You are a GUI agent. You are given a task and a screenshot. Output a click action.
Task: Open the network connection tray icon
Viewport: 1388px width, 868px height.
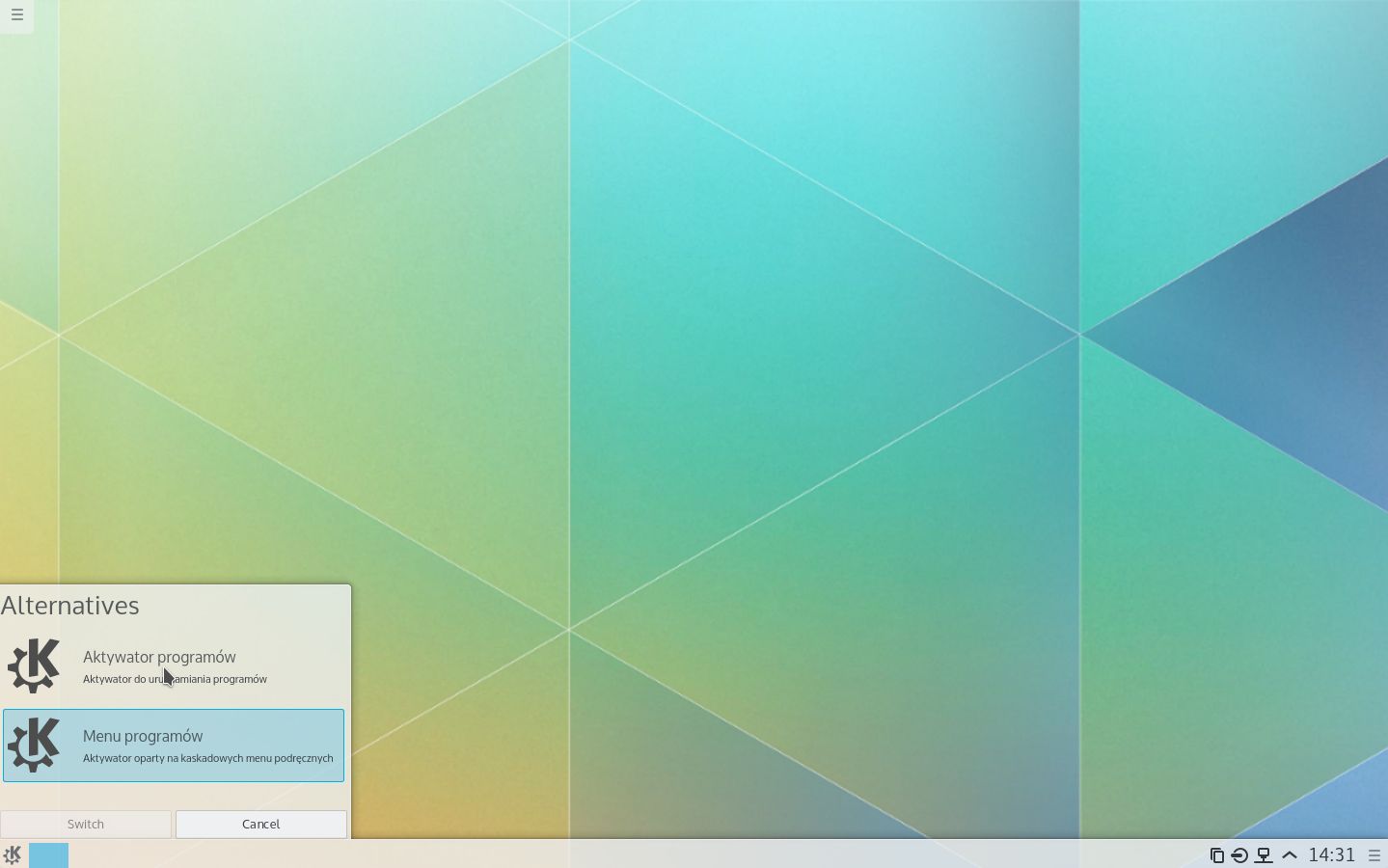tap(1264, 855)
